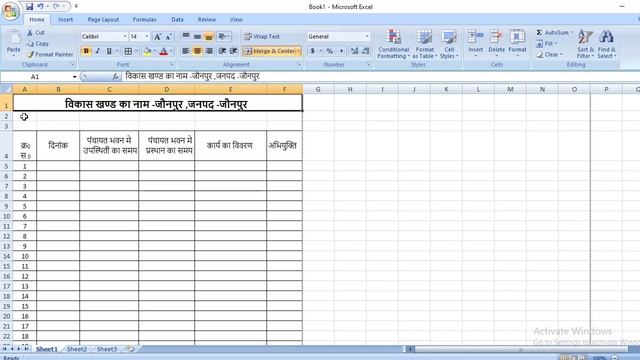This screenshot has height=360, width=640.
Task: Open the font name dropdown
Action: click(125, 37)
